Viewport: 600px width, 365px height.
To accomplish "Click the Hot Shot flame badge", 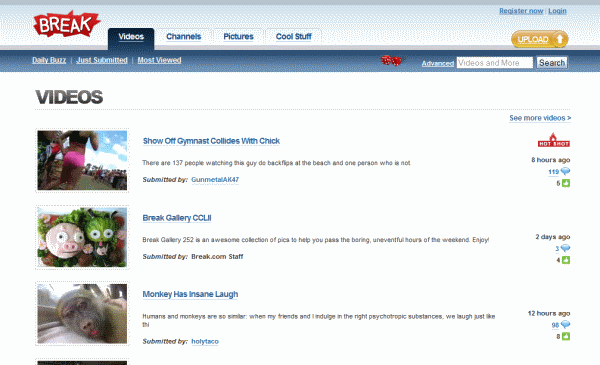I will coord(554,140).
